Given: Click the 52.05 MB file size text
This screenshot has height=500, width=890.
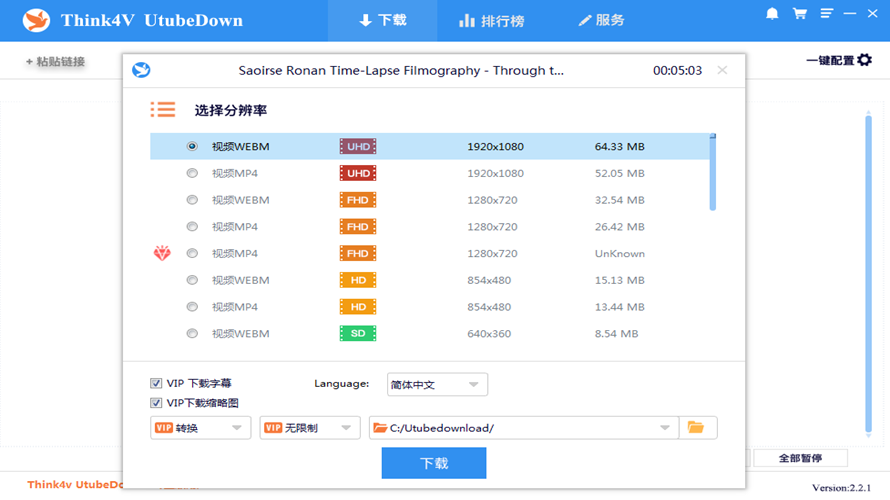Looking at the screenshot, I should coord(620,173).
